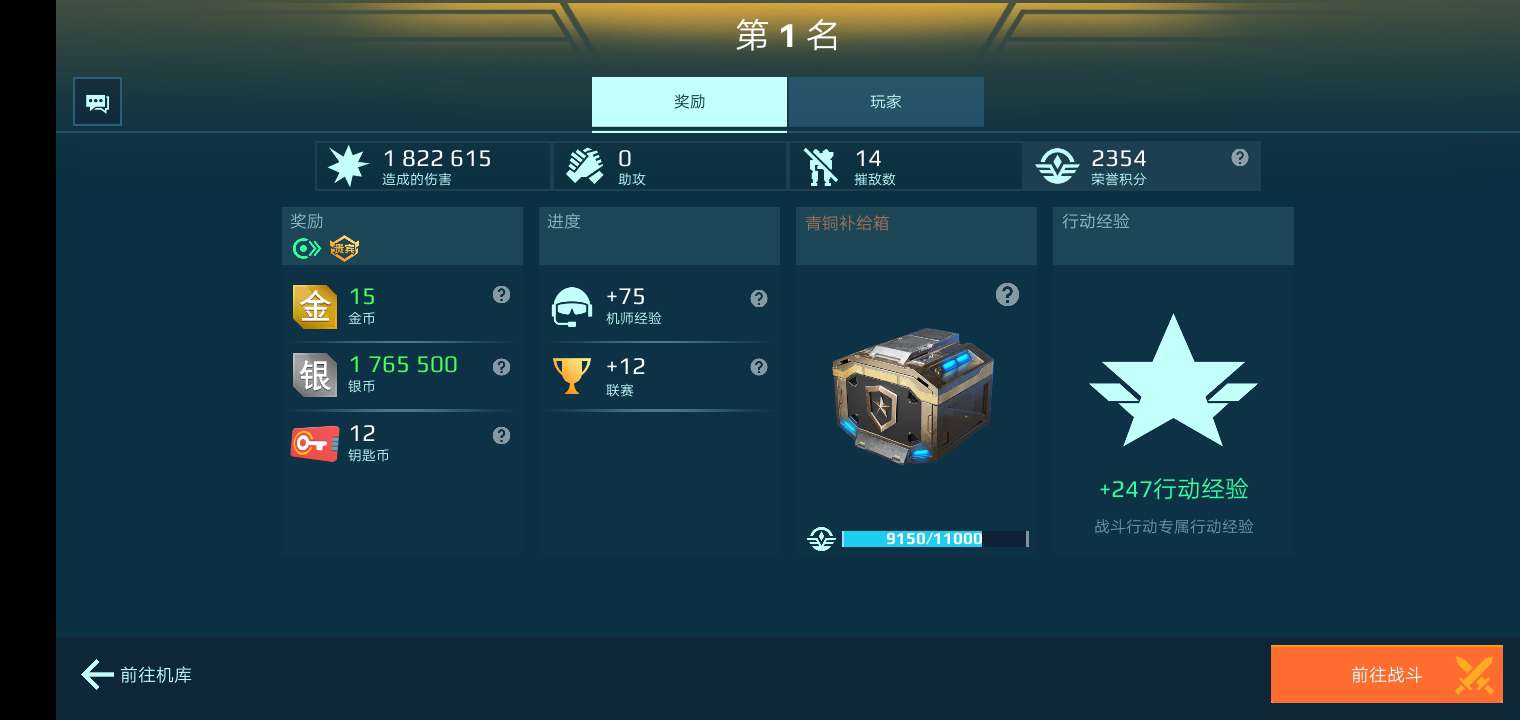Click the 9150/11000 supply crate progress bar
The image size is (1520, 720).
[935, 539]
